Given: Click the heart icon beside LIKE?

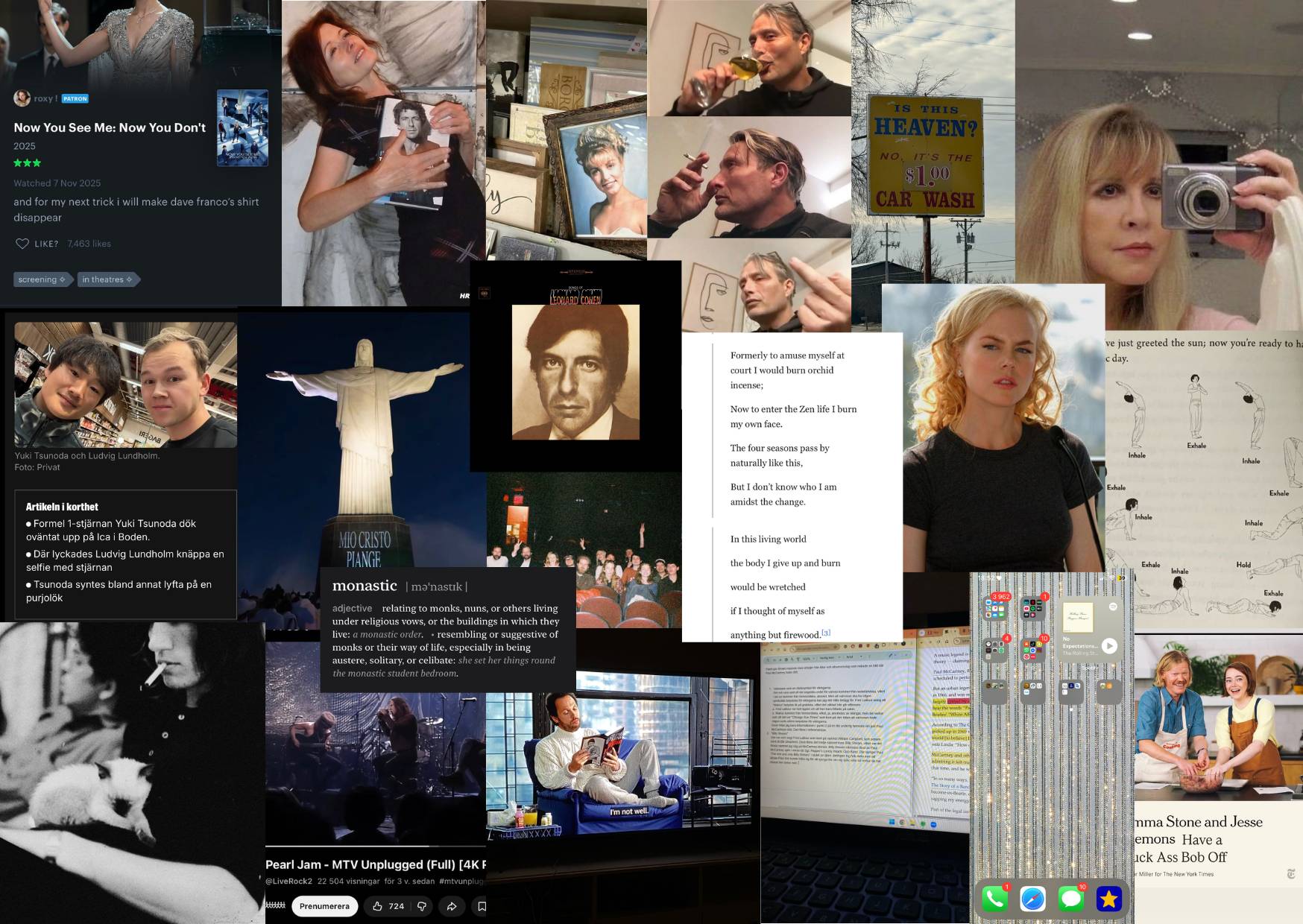Looking at the screenshot, I should coord(22,244).
